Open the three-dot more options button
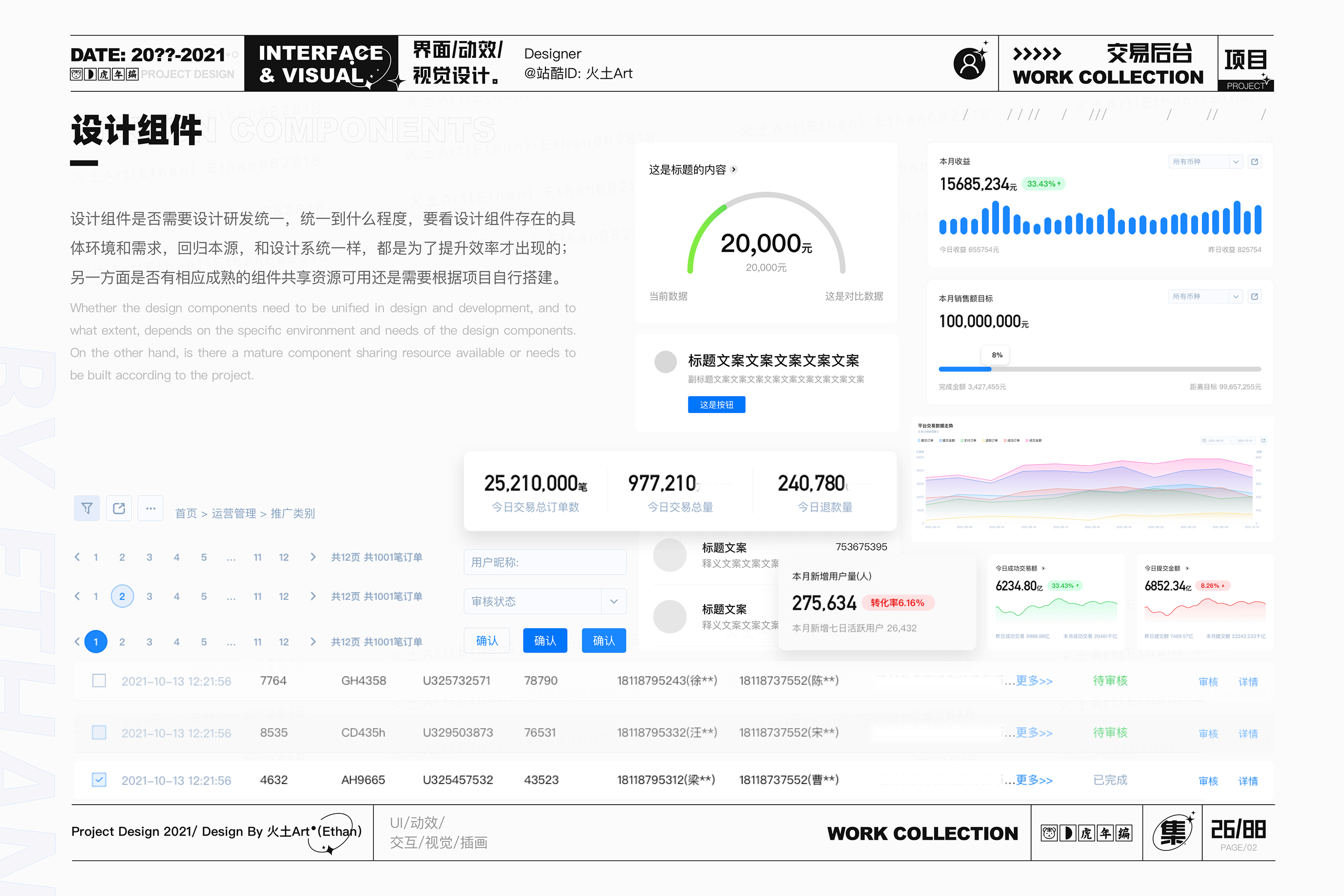This screenshot has height=896, width=1344. 151,508
